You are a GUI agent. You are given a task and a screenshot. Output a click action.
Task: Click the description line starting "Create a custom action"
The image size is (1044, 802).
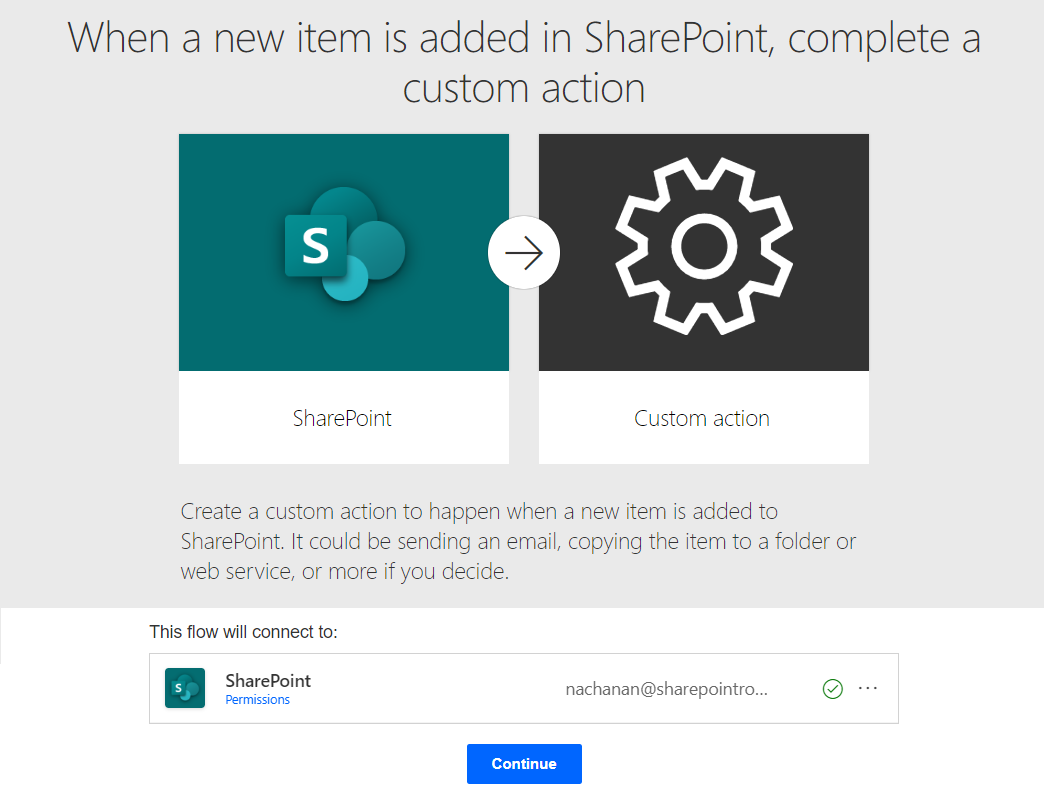pyautogui.click(x=479, y=512)
